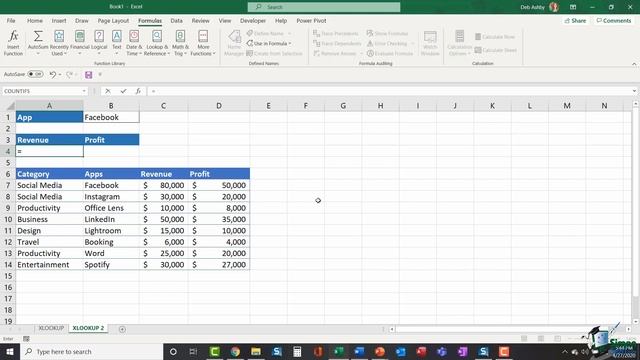Collapse the ribbon chevron
This screenshot has height=360, width=640.
point(634,64)
